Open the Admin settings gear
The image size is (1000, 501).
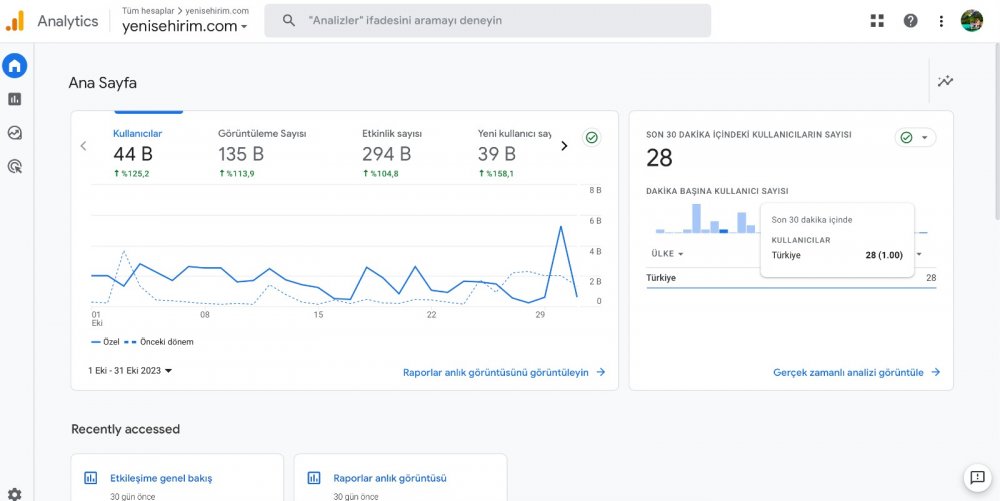coord(14,493)
